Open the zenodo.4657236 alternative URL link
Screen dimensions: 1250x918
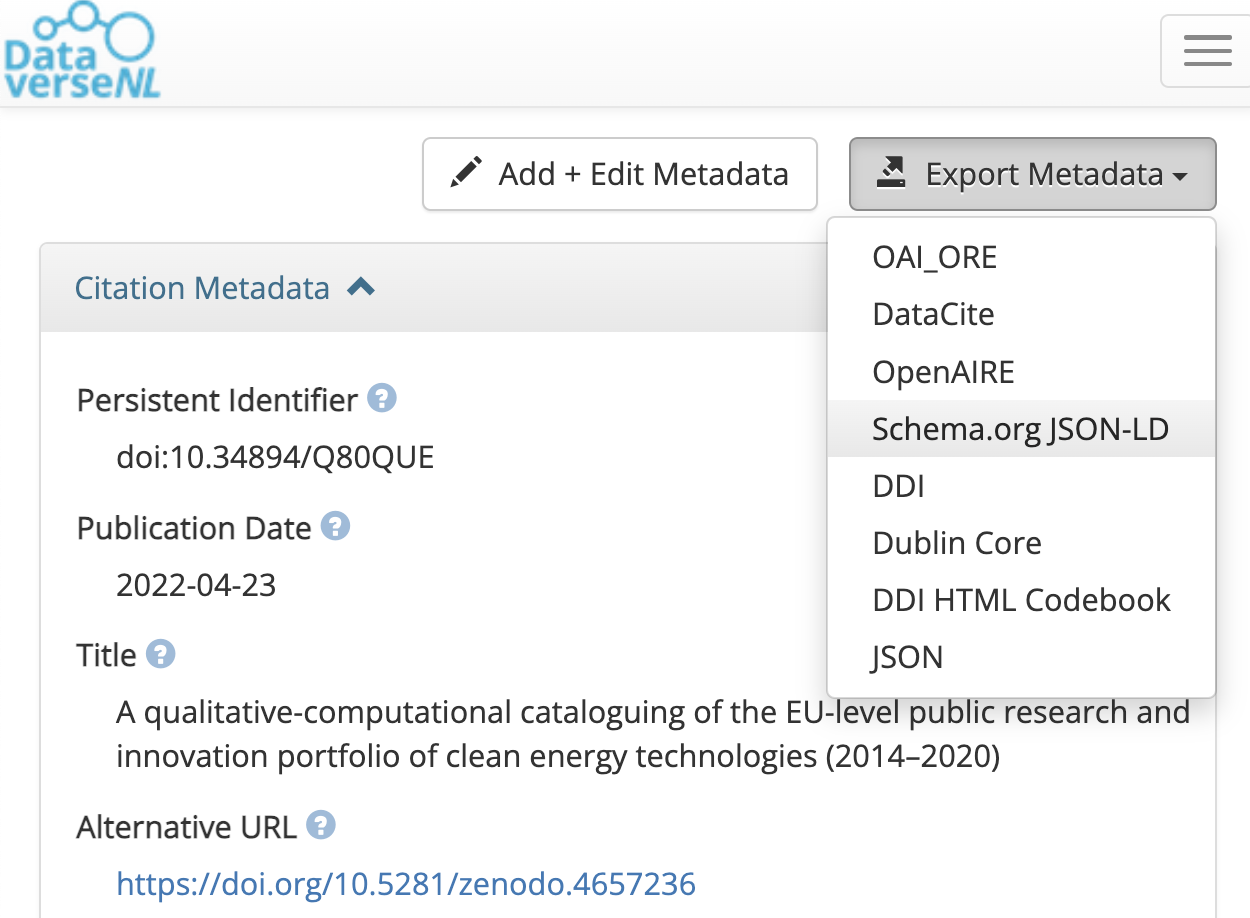pos(406,883)
